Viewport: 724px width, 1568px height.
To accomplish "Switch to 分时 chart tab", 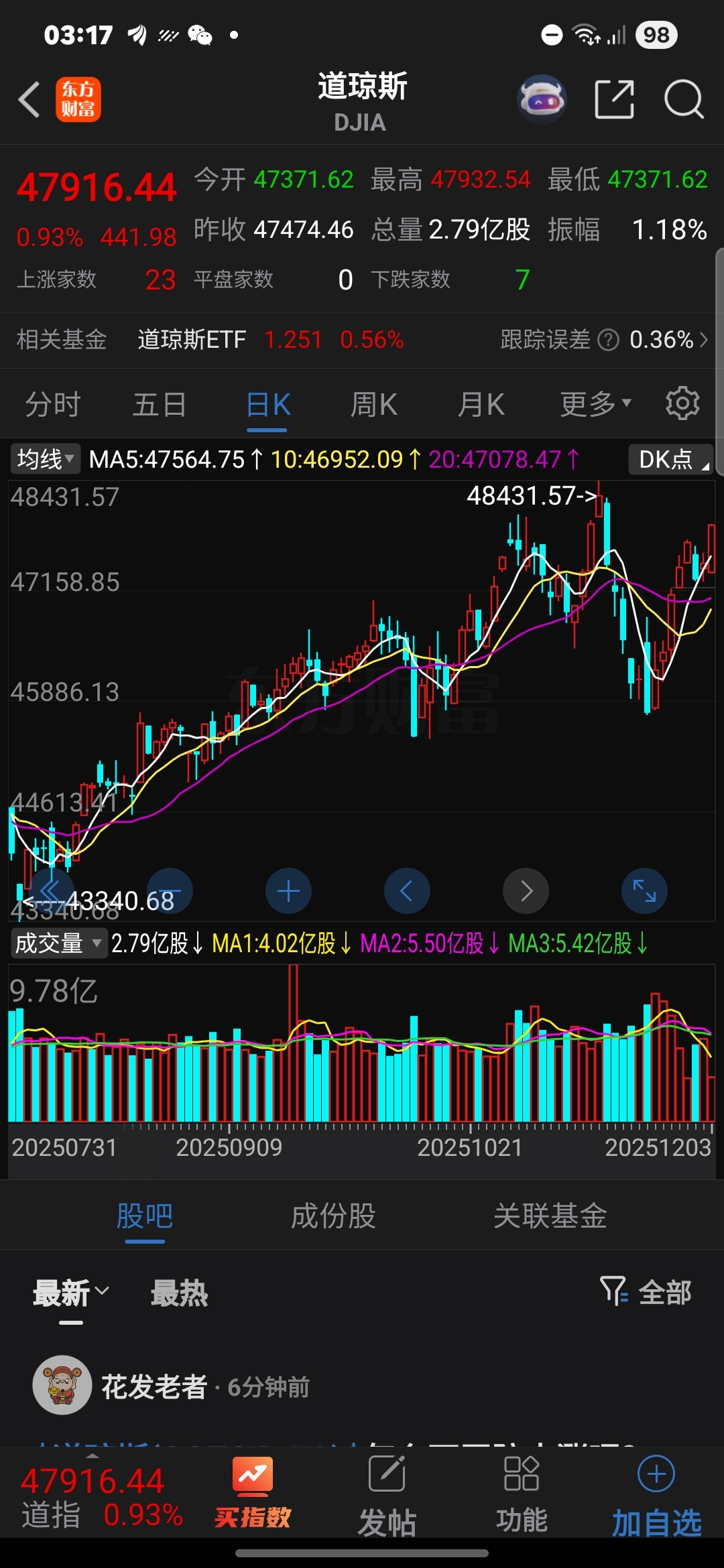I will pyautogui.click(x=53, y=404).
